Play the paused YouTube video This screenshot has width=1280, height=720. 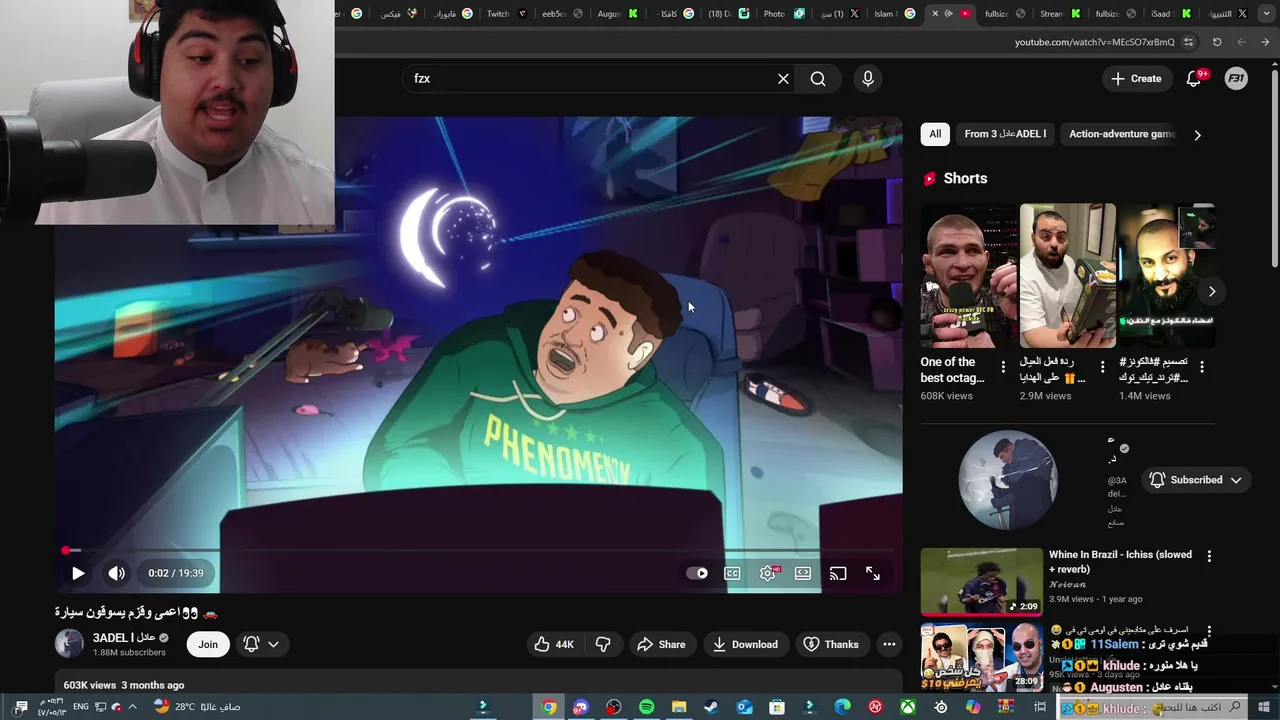click(x=78, y=573)
